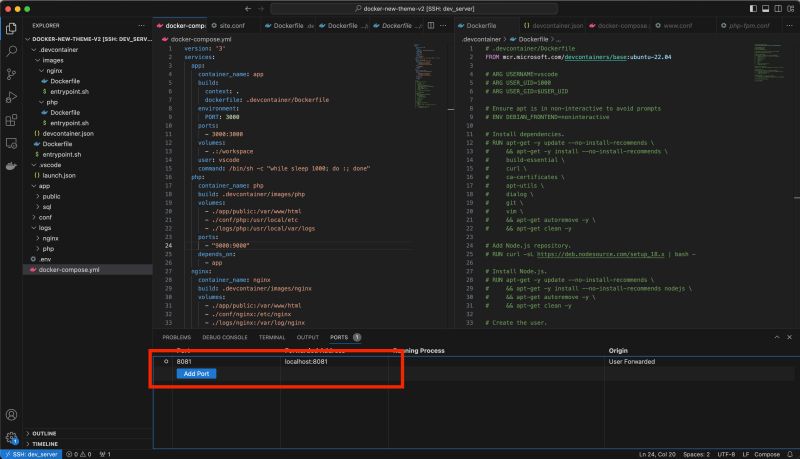Go forward with the title bar arrow
The height and width of the screenshot is (459, 800).
[261, 9]
